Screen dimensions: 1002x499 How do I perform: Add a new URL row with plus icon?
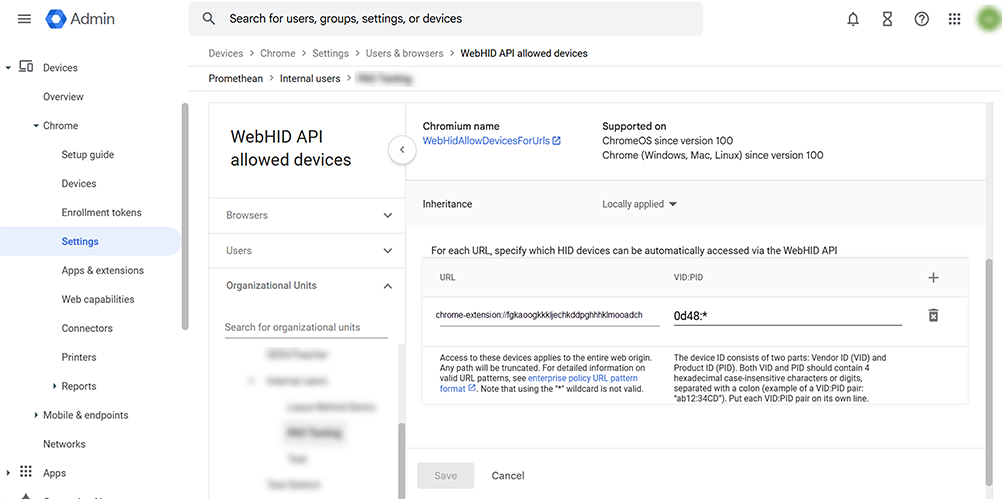pyautogui.click(x=933, y=277)
